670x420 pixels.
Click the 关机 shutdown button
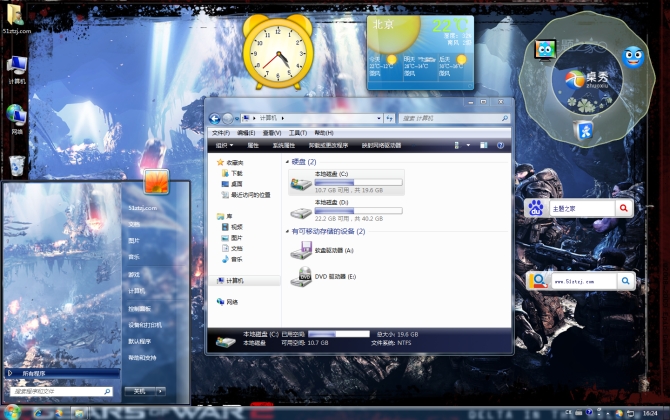[139, 391]
